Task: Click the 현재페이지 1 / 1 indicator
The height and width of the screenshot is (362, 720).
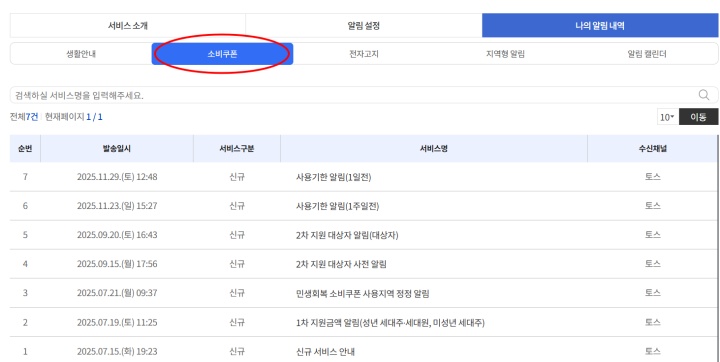Action: [x=74, y=117]
